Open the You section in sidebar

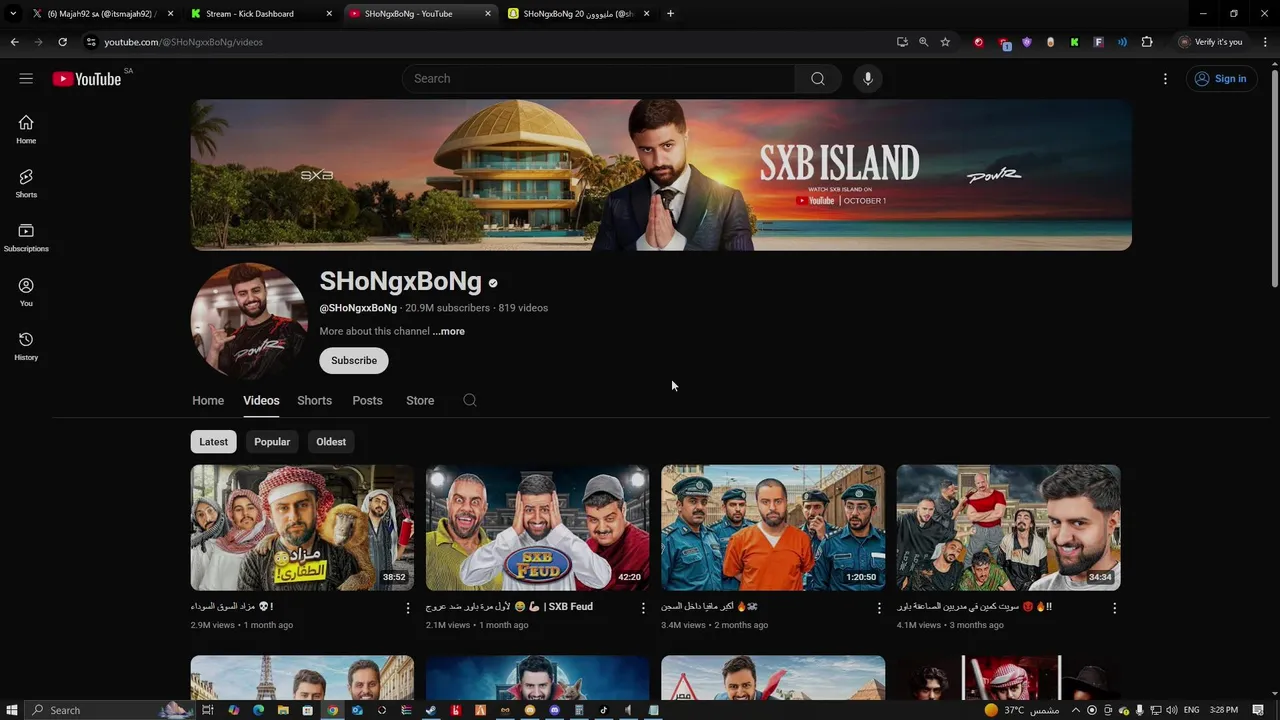click(26, 292)
